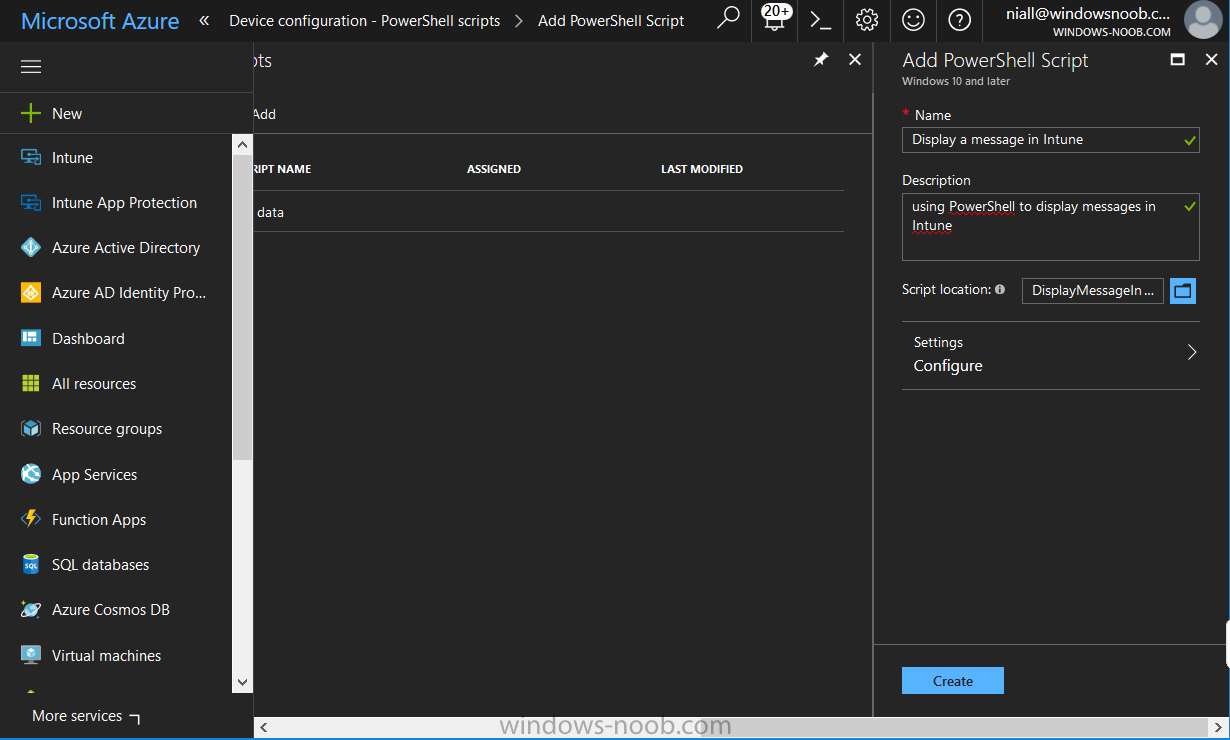1230x740 pixels.
Task: Open Function Apps lightning icon
Action: click(31, 519)
